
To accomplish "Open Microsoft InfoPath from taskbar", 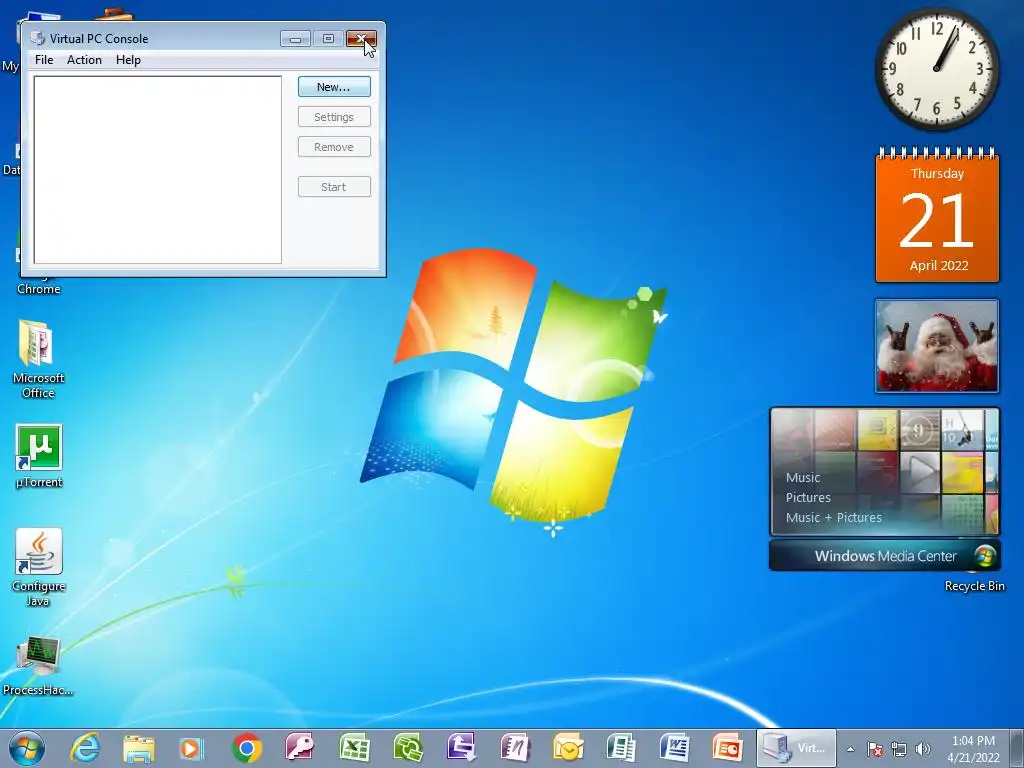I will tap(461, 748).
